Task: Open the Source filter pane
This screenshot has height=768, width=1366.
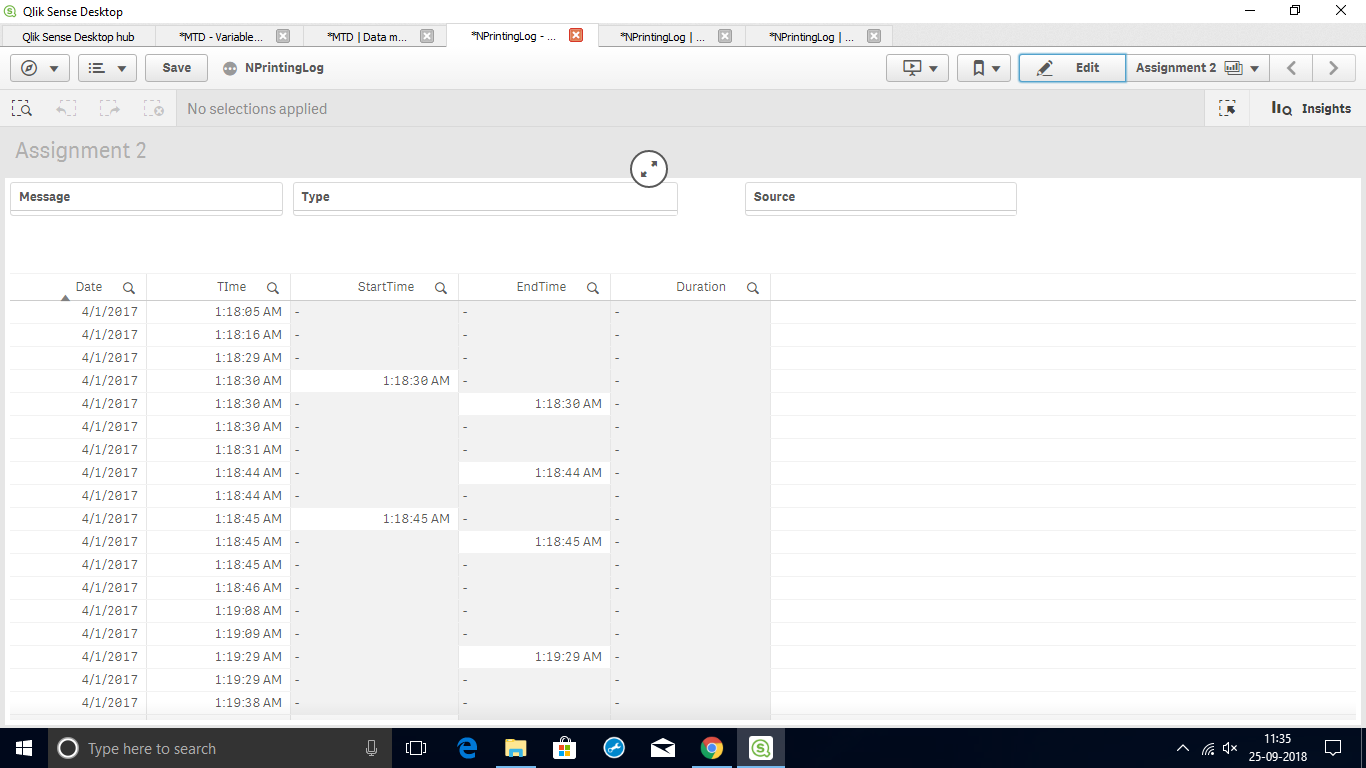Action: click(881, 197)
